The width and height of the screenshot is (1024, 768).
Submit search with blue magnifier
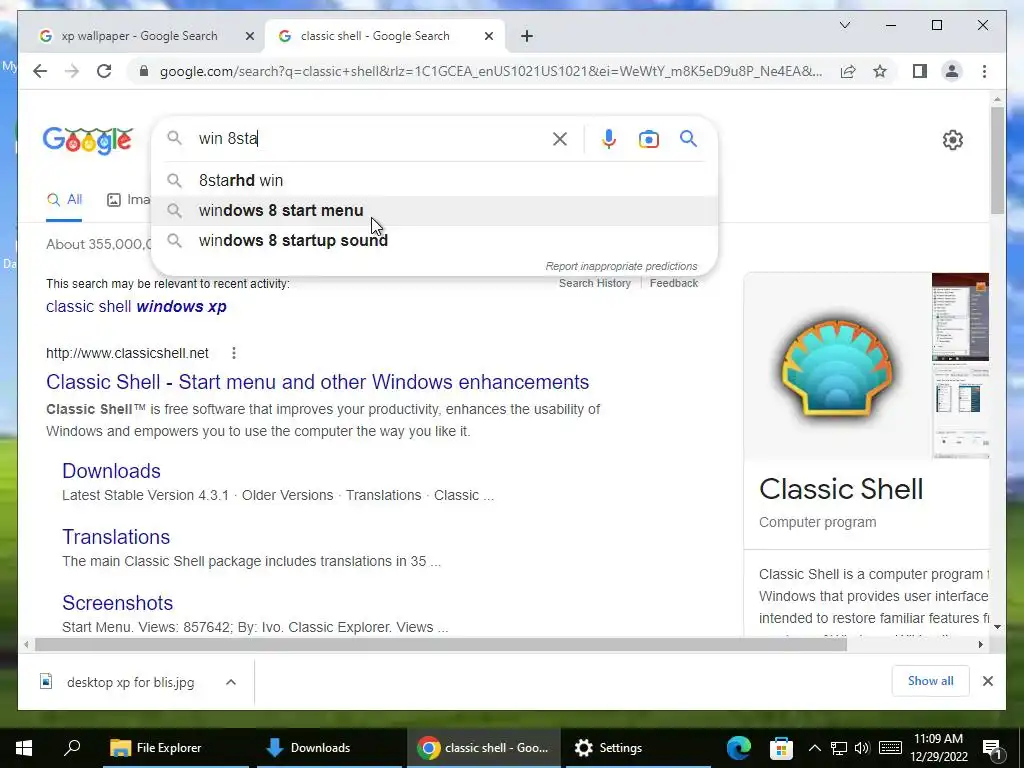point(688,138)
